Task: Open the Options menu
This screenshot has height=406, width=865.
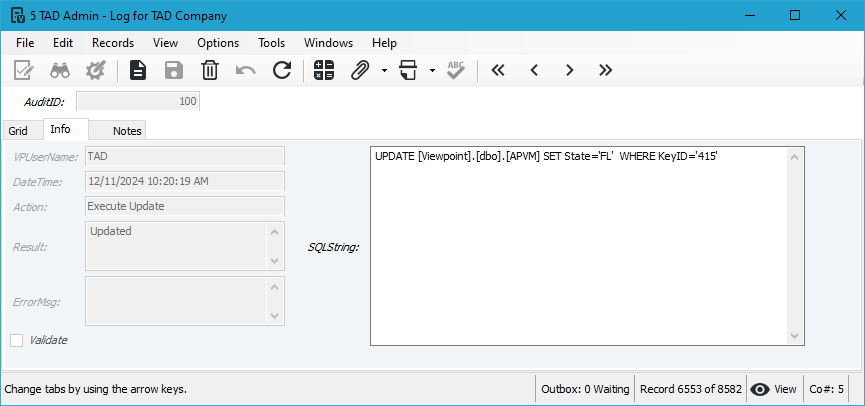Action: tap(218, 43)
